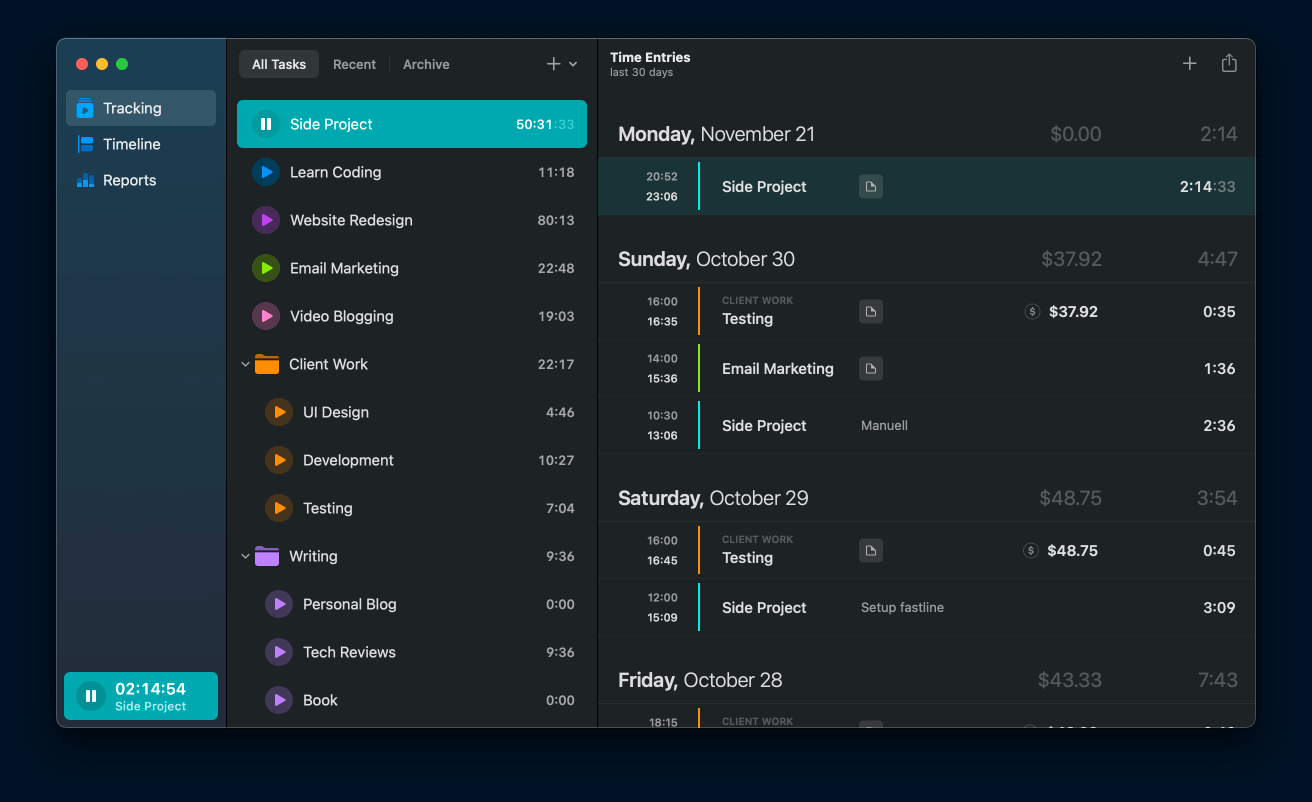1312x802 pixels.
Task: Open the Reports section in sidebar
Action: 129,180
